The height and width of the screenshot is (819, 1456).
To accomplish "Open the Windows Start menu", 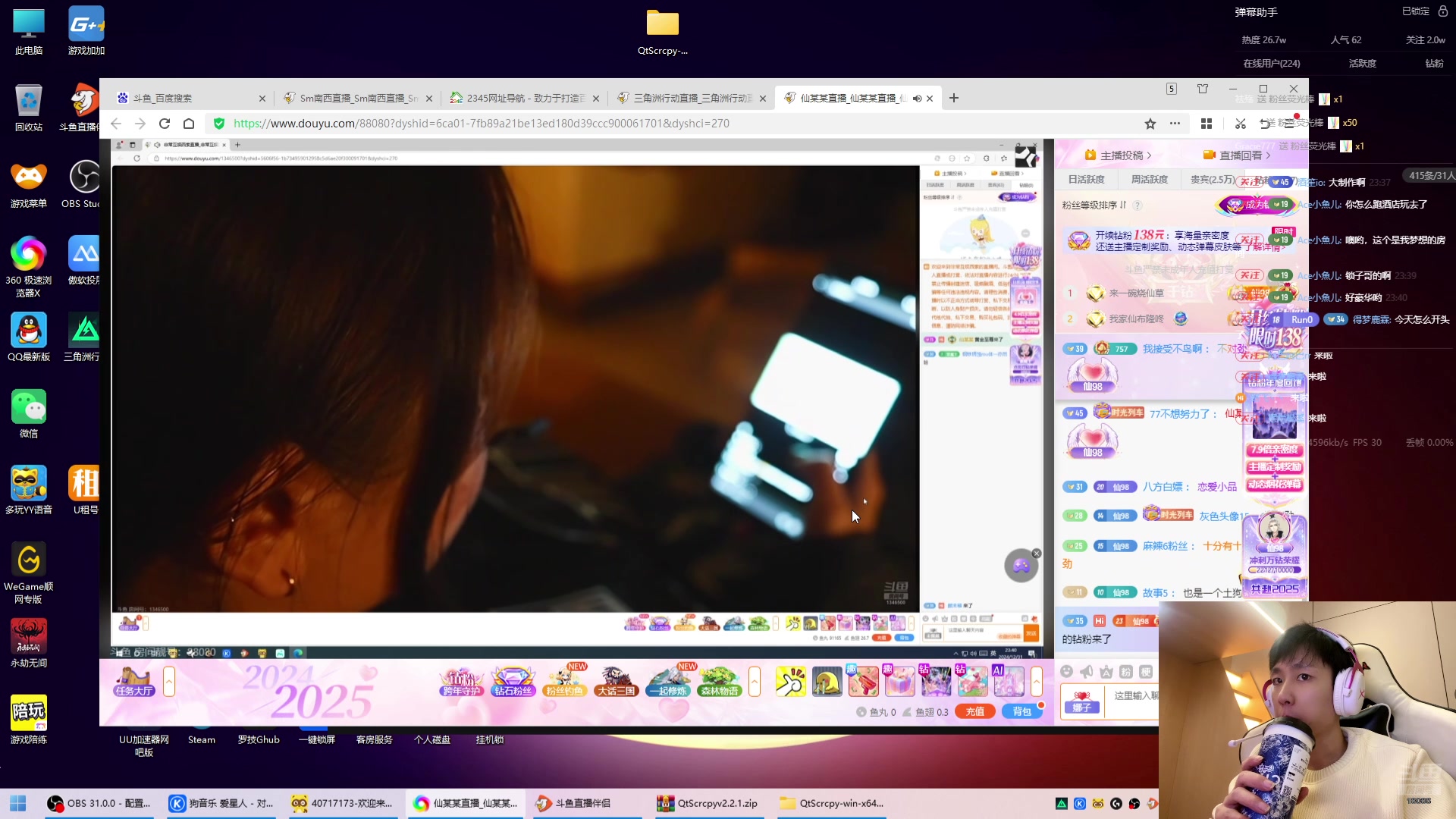I will click(18, 803).
